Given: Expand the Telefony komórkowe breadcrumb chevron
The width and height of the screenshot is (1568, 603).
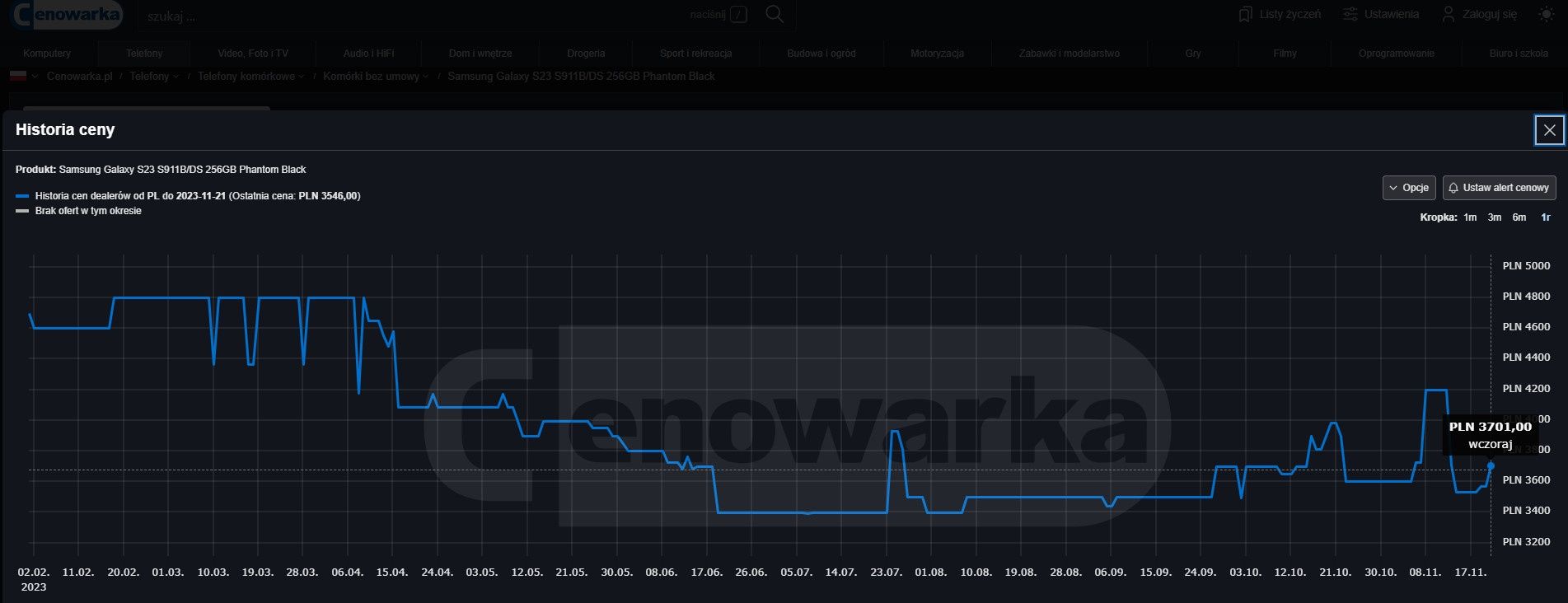Looking at the screenshot, I should (x=301, y=77).
